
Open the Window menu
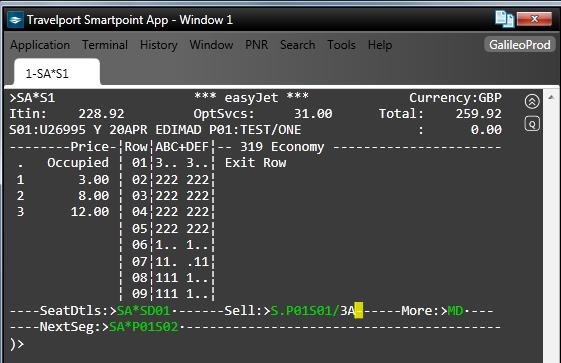(211, 45)
